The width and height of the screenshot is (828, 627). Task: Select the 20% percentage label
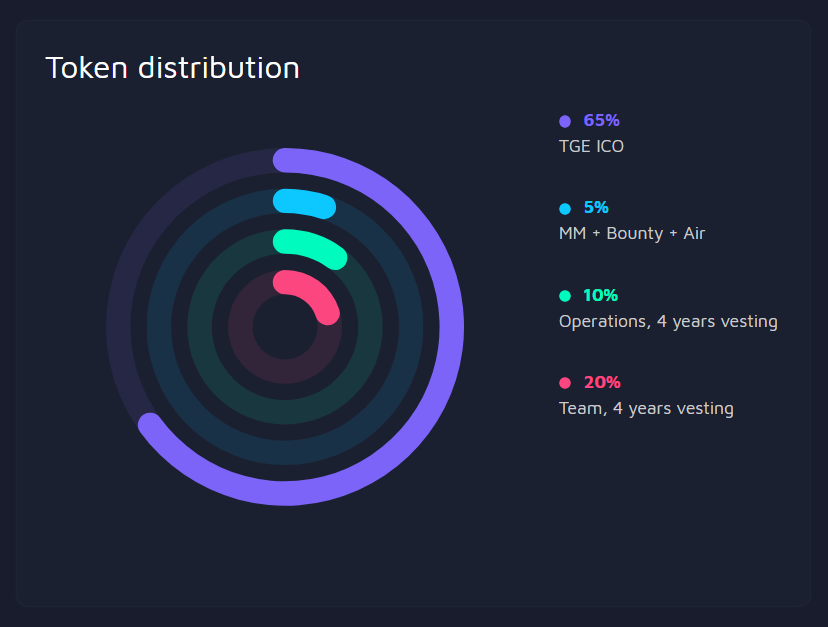[x=602, y=382]
